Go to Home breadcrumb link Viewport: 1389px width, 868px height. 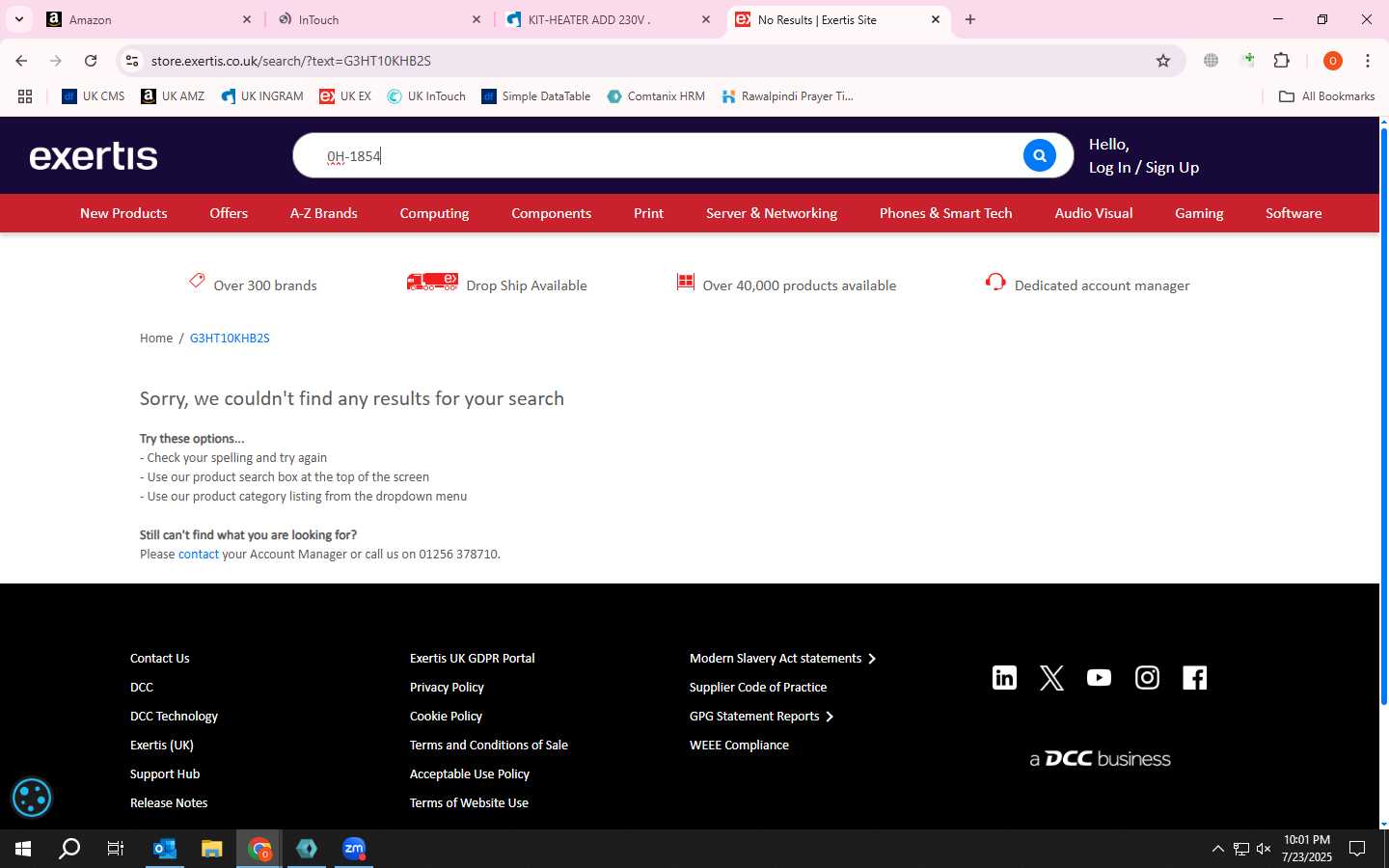tap(156, 339)
